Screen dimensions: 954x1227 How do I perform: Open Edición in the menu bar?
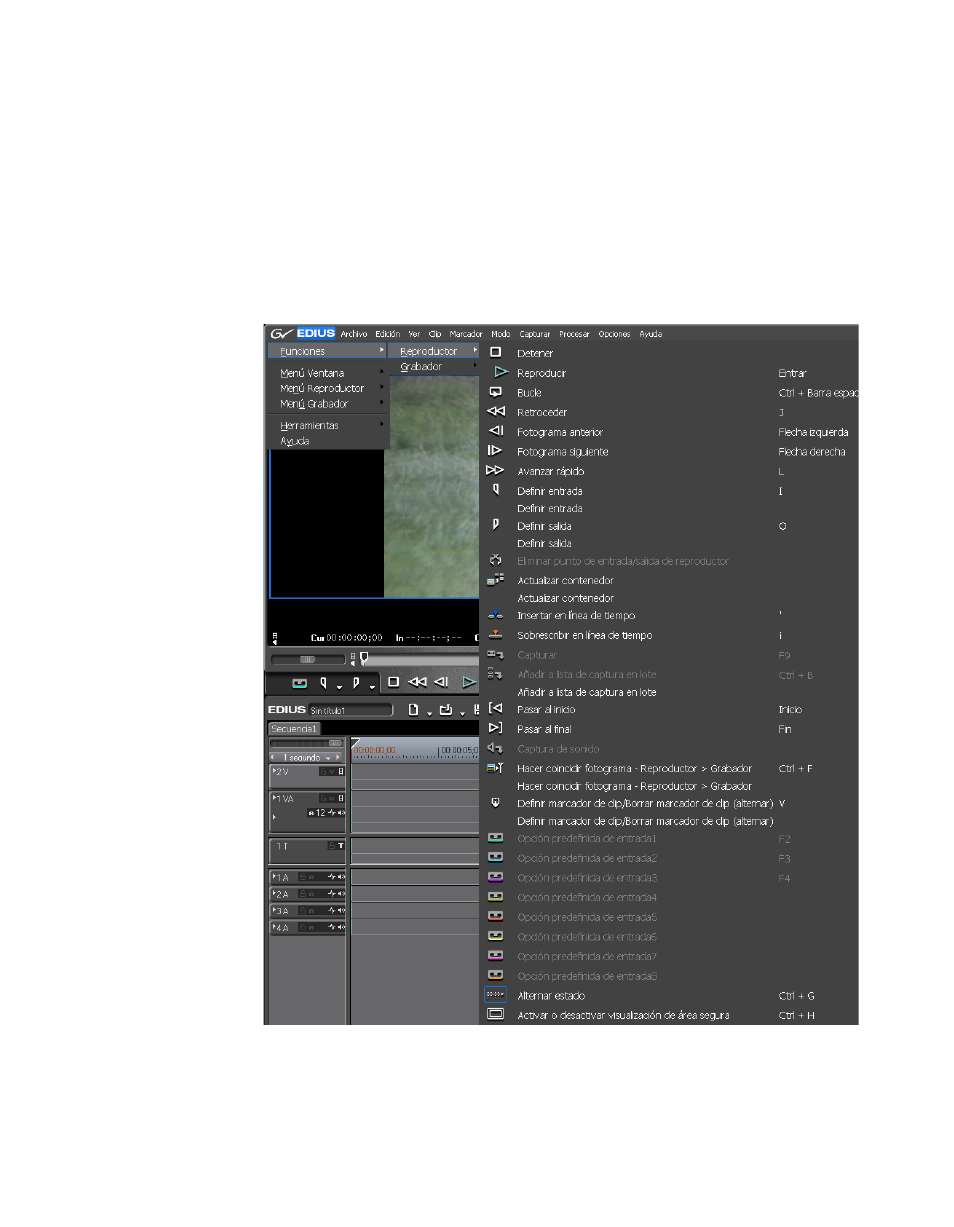click(387, 334)
